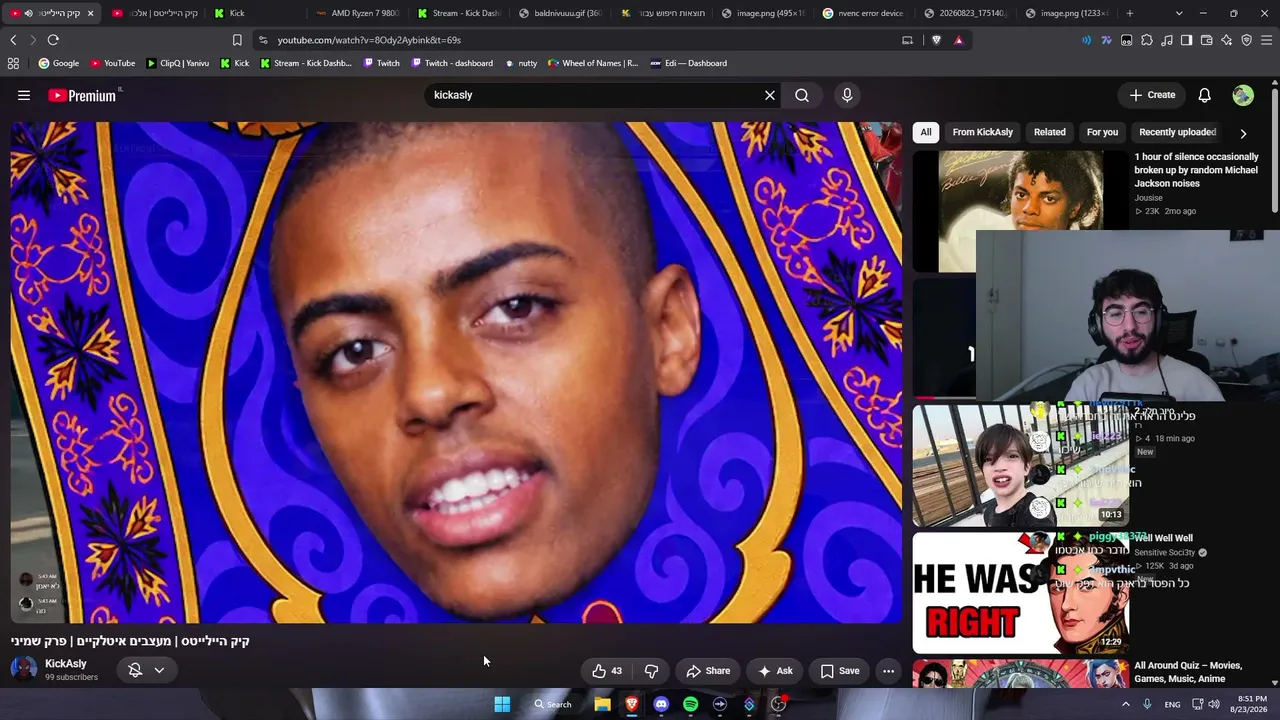The height and width of the screenshot is (720, 1280).
Task: Open '1 hour of silence' video title
Action: (x=1196, y=170)
